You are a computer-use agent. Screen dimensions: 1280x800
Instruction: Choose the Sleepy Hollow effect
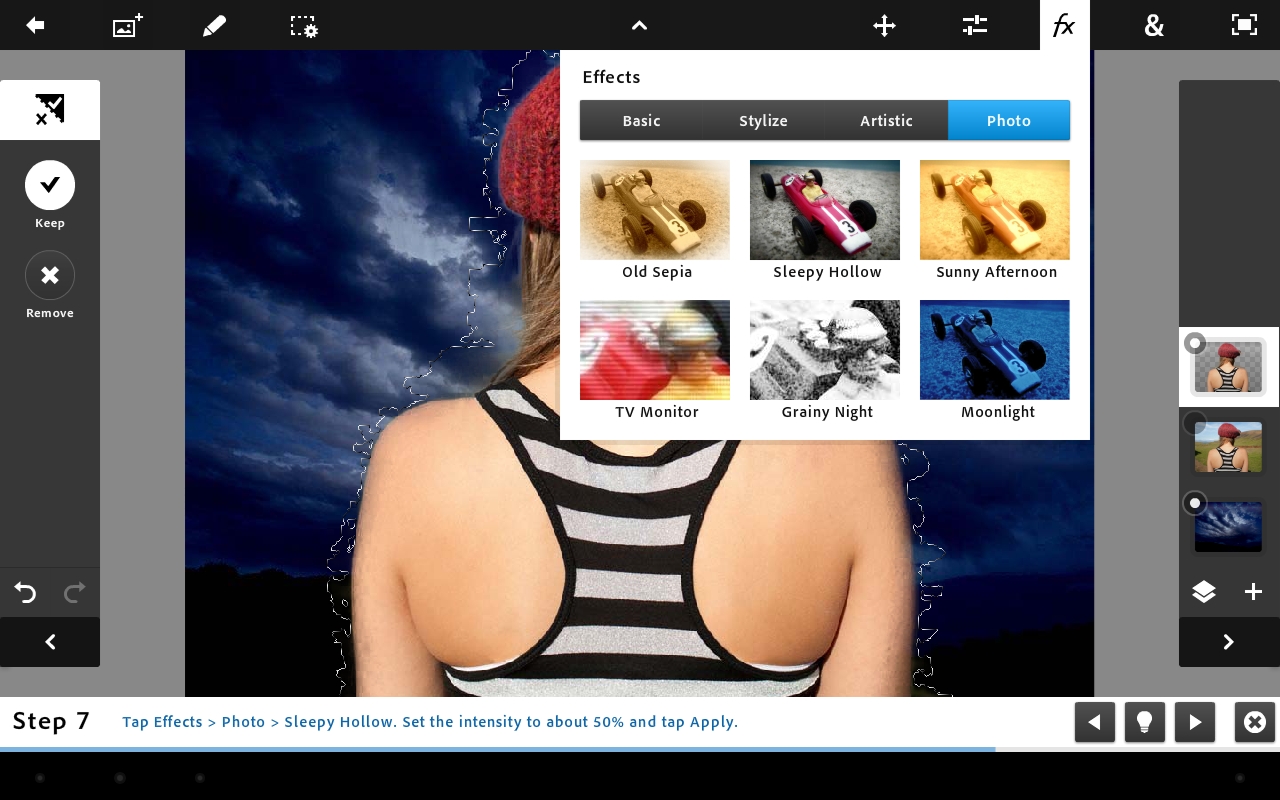(825, 210)
